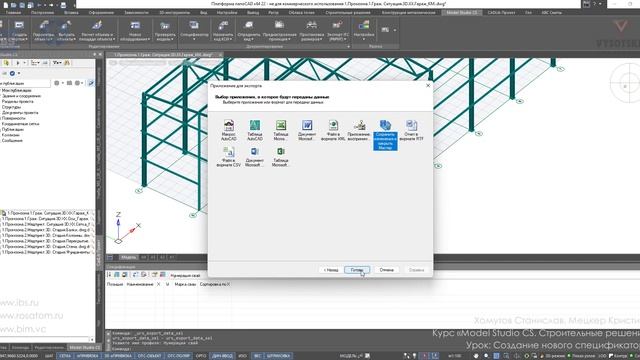Select Здания и сооружения tree item

click(x=21, y=96)
